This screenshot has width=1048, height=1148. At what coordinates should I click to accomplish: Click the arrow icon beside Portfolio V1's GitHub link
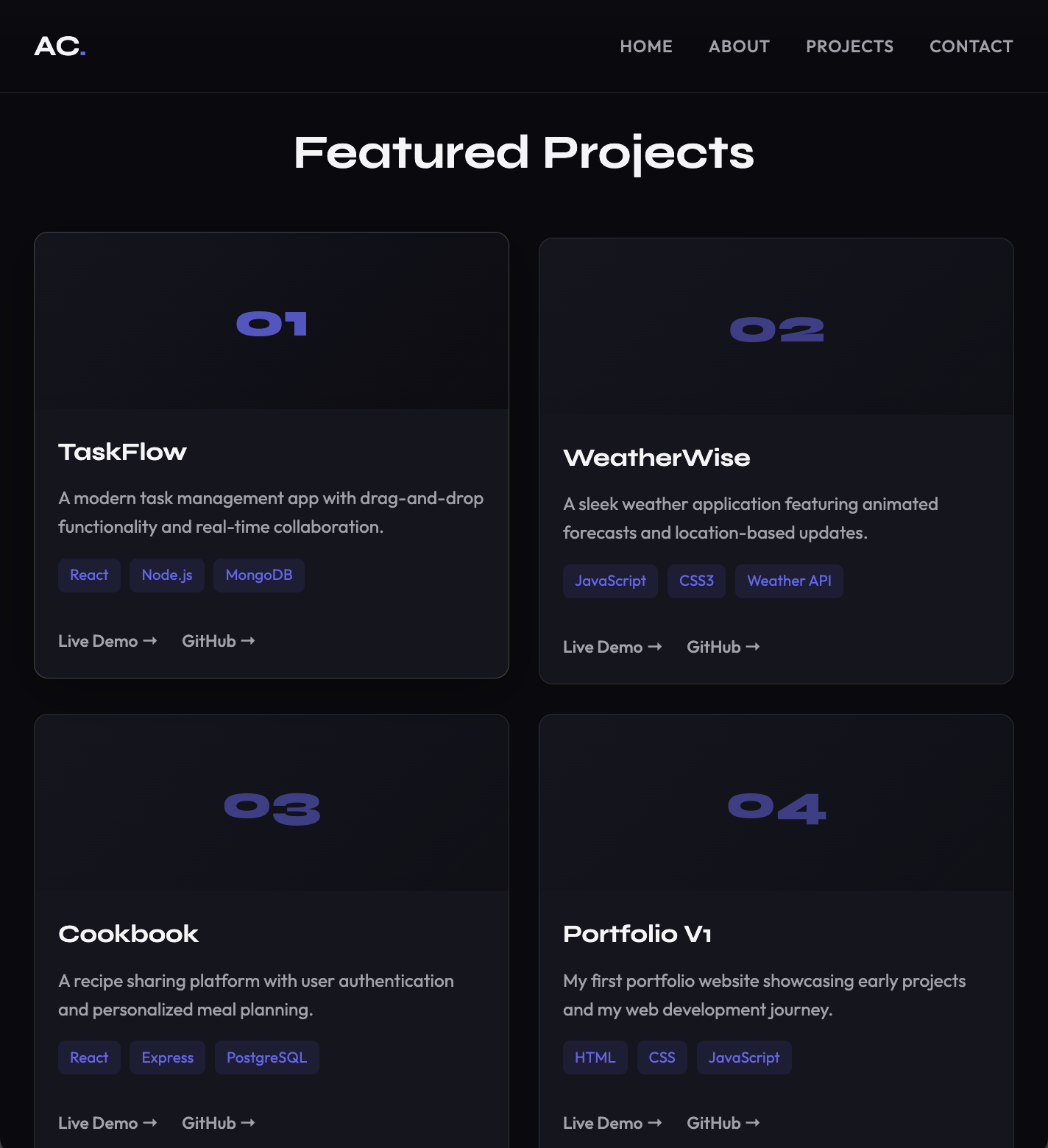(754, 1122)
